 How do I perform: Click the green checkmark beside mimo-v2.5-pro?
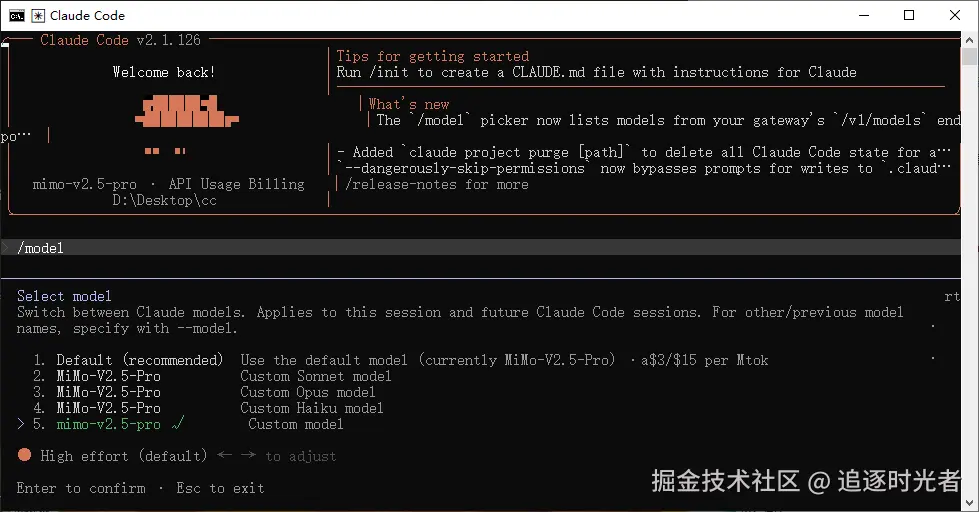[x=177, y=424]
